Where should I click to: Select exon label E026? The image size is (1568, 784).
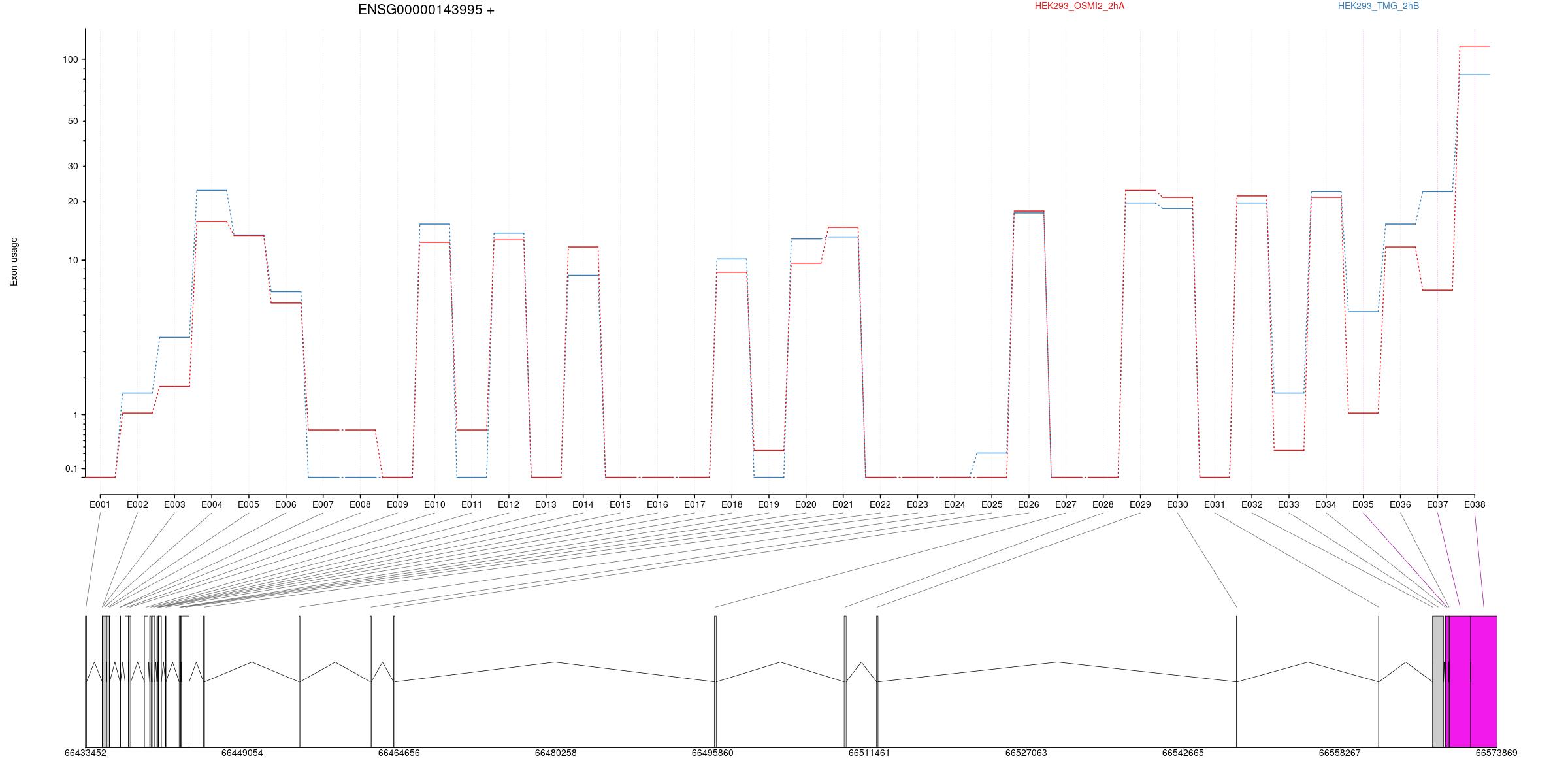click(x=1028, y=504)
